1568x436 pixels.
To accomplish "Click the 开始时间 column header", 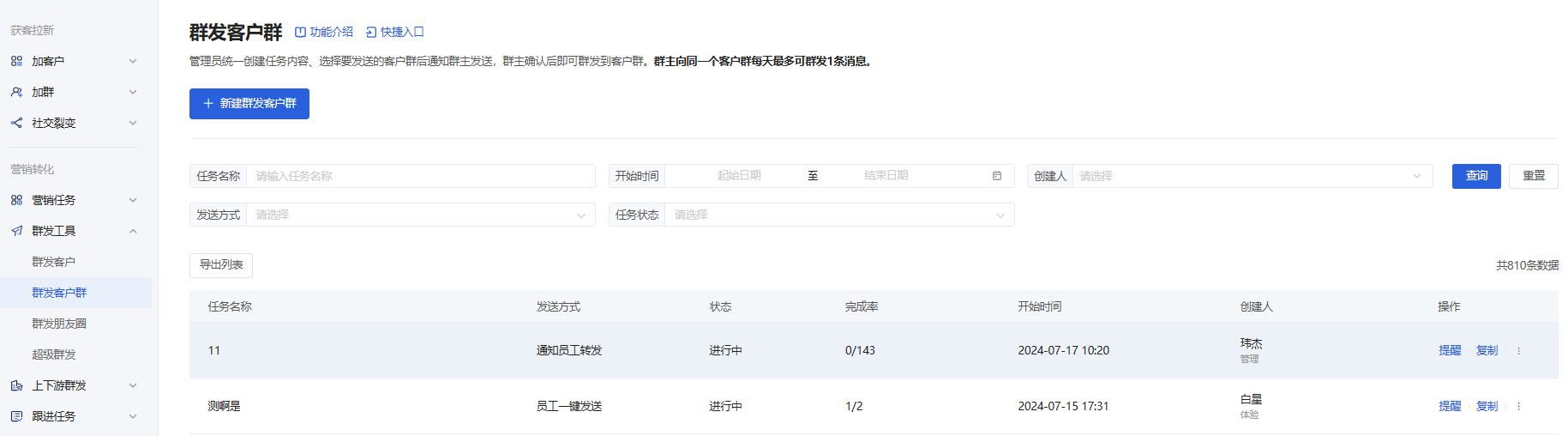I will click(x=1039, y=306).
